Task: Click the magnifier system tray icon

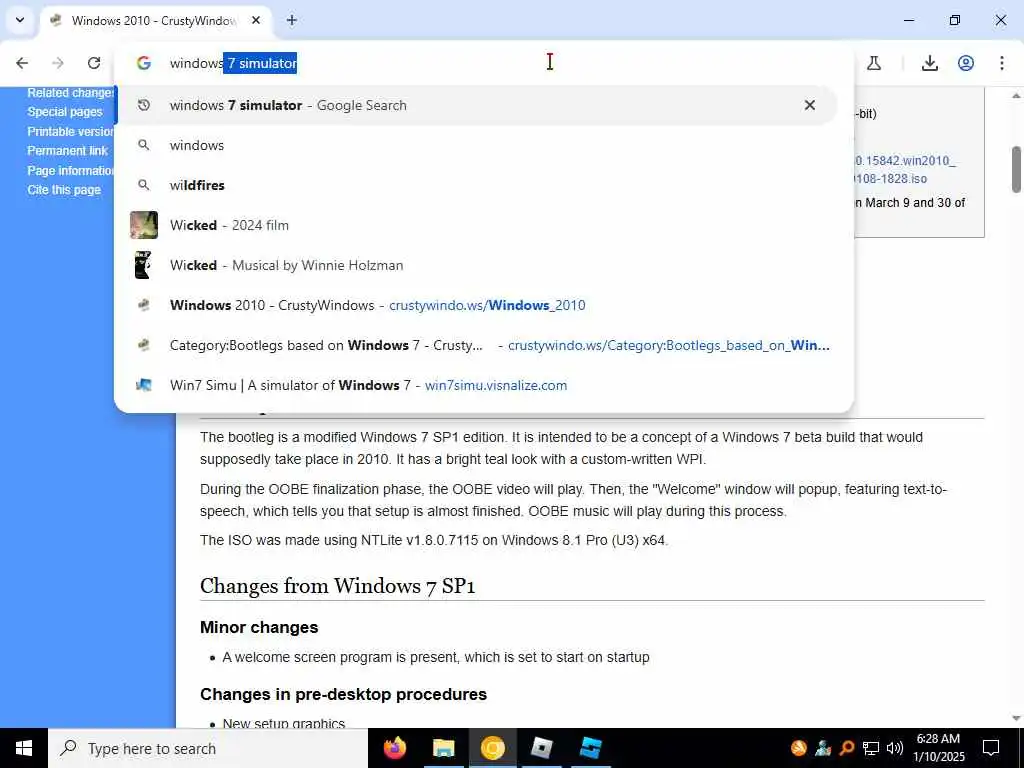Action: tap(846, 748)
